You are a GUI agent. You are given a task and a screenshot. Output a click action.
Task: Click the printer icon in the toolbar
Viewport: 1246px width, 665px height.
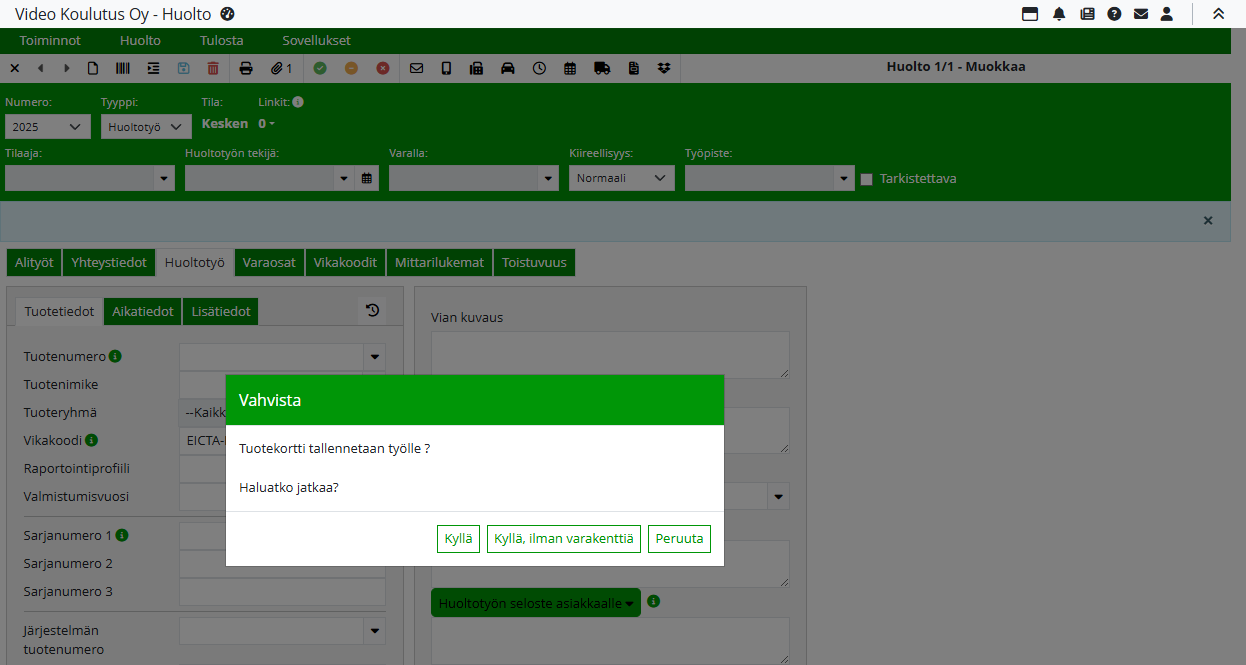coord(246,68)
